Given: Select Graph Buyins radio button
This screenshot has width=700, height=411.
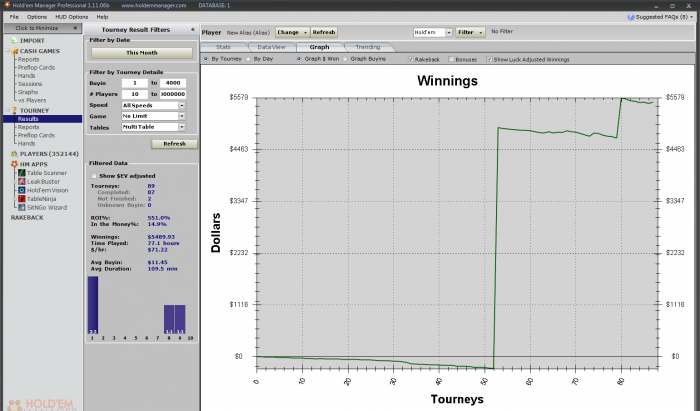Looking at the screenshot, I should [x=345, y=59].
